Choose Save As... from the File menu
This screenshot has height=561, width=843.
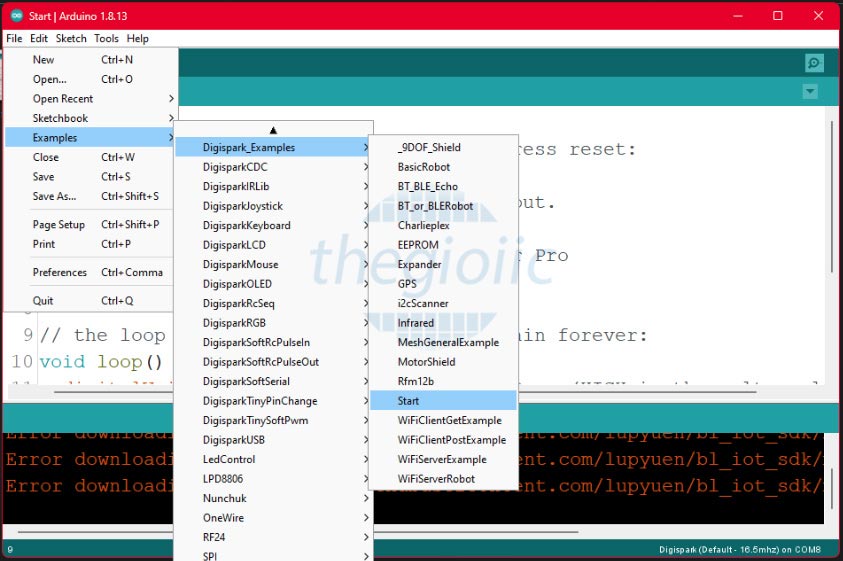click(x=91, y=196)
